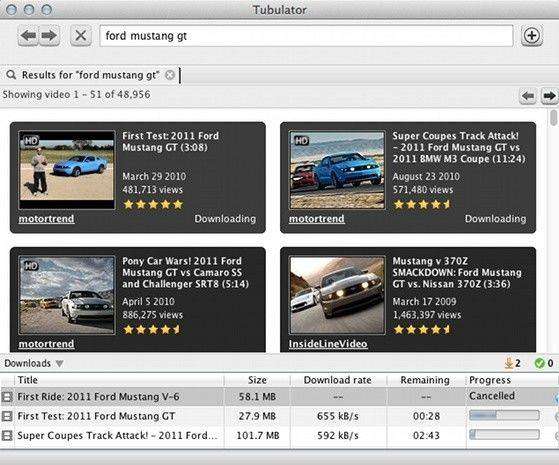Viewport: 559px width, 465px height.
Task: Go to previous results page arrow
Action: coord(528,96)
